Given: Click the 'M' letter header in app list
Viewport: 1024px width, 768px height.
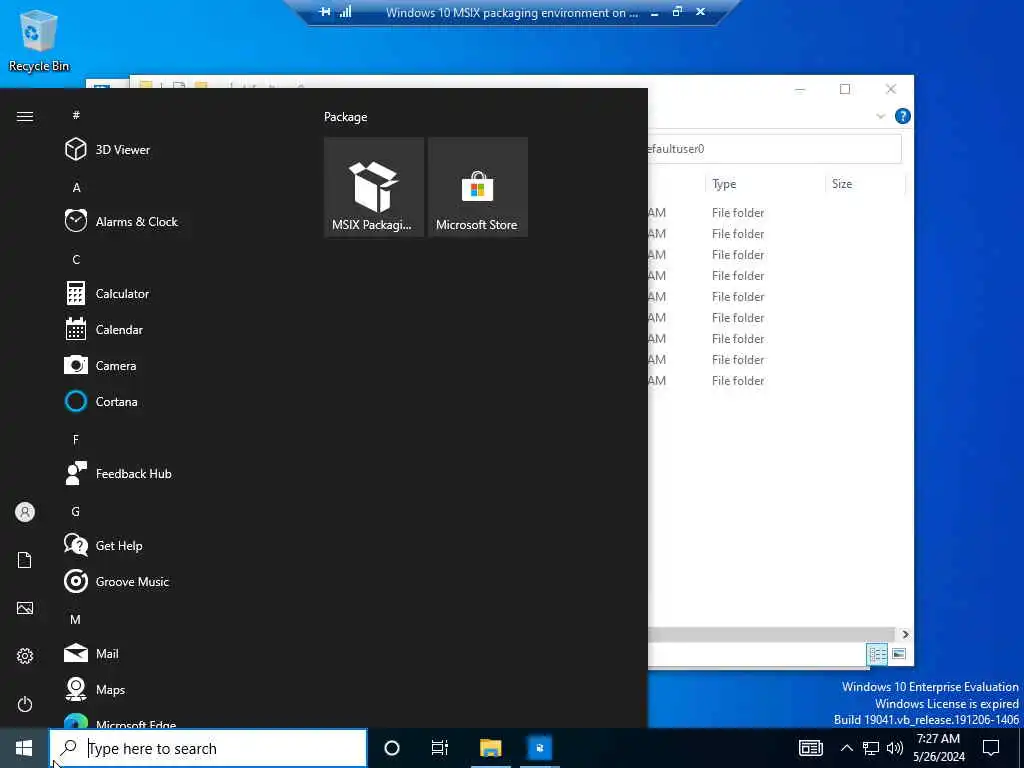Looking at the screenshot, I should pyautogui.click(x=76, y=619).
